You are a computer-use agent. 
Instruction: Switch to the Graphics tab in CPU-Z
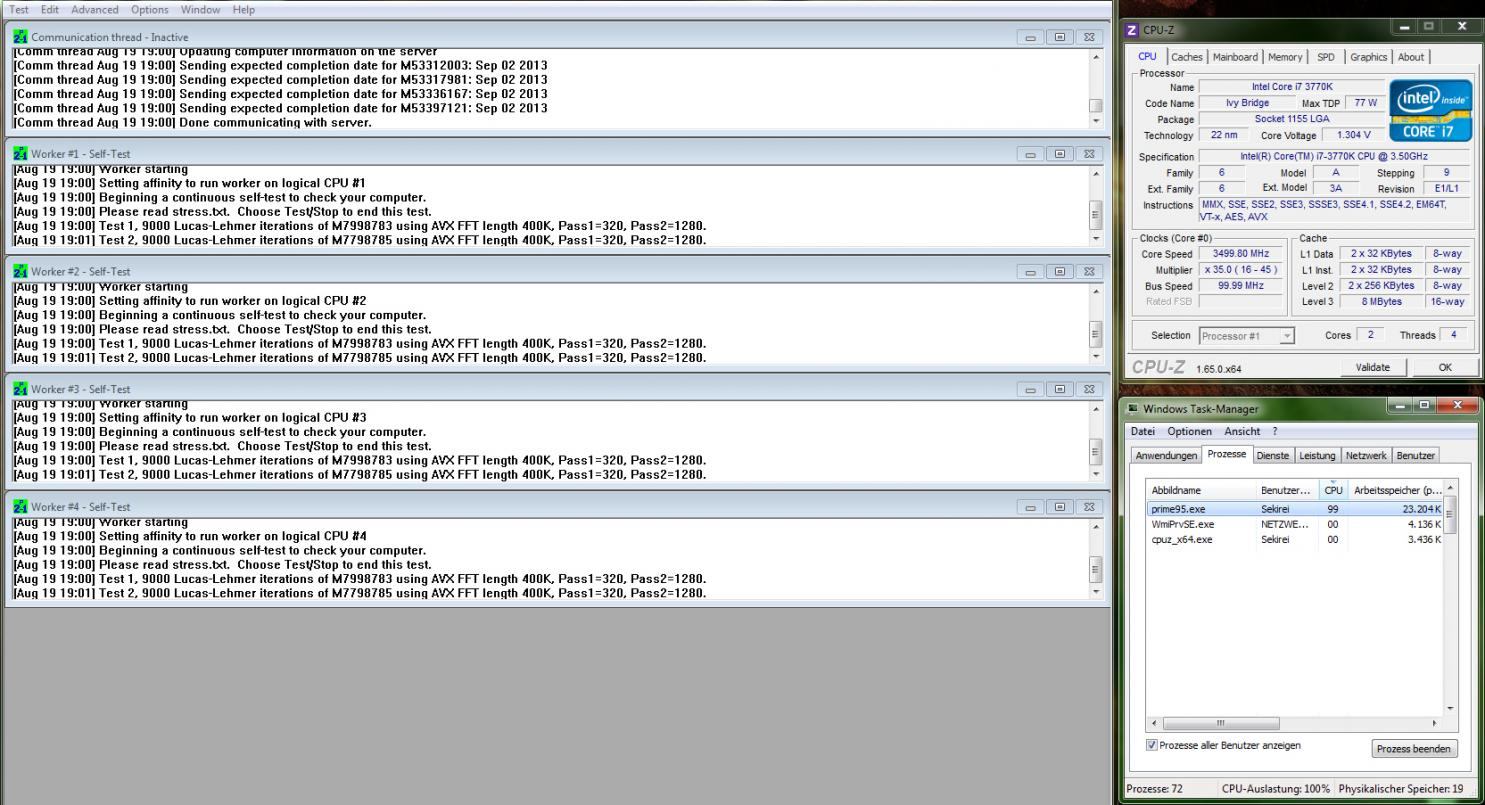[x=1369, y=57]
